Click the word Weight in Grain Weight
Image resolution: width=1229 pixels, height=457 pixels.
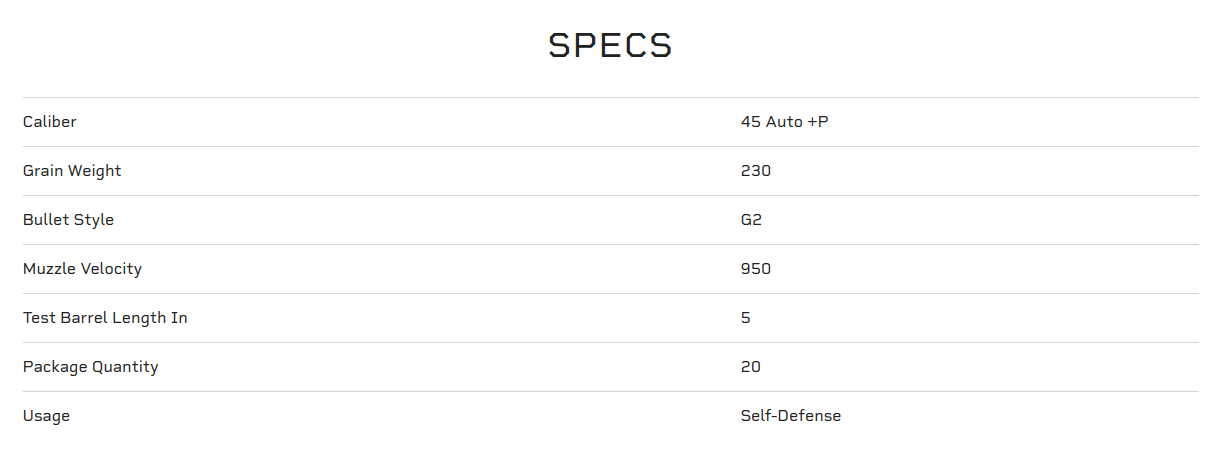tap(95, 171)
